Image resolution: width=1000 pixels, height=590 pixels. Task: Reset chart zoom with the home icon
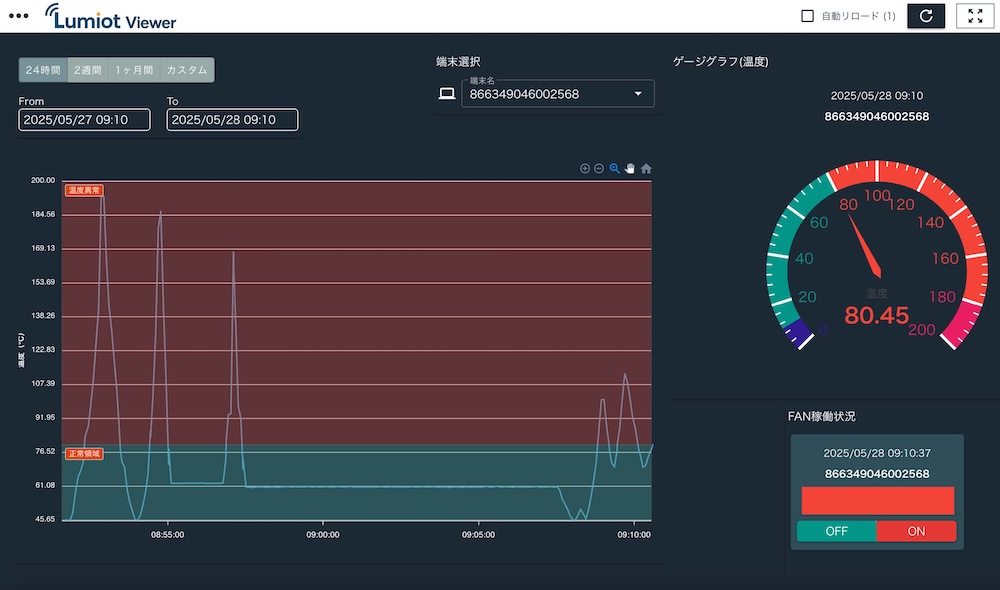click(x=646, y=169)
